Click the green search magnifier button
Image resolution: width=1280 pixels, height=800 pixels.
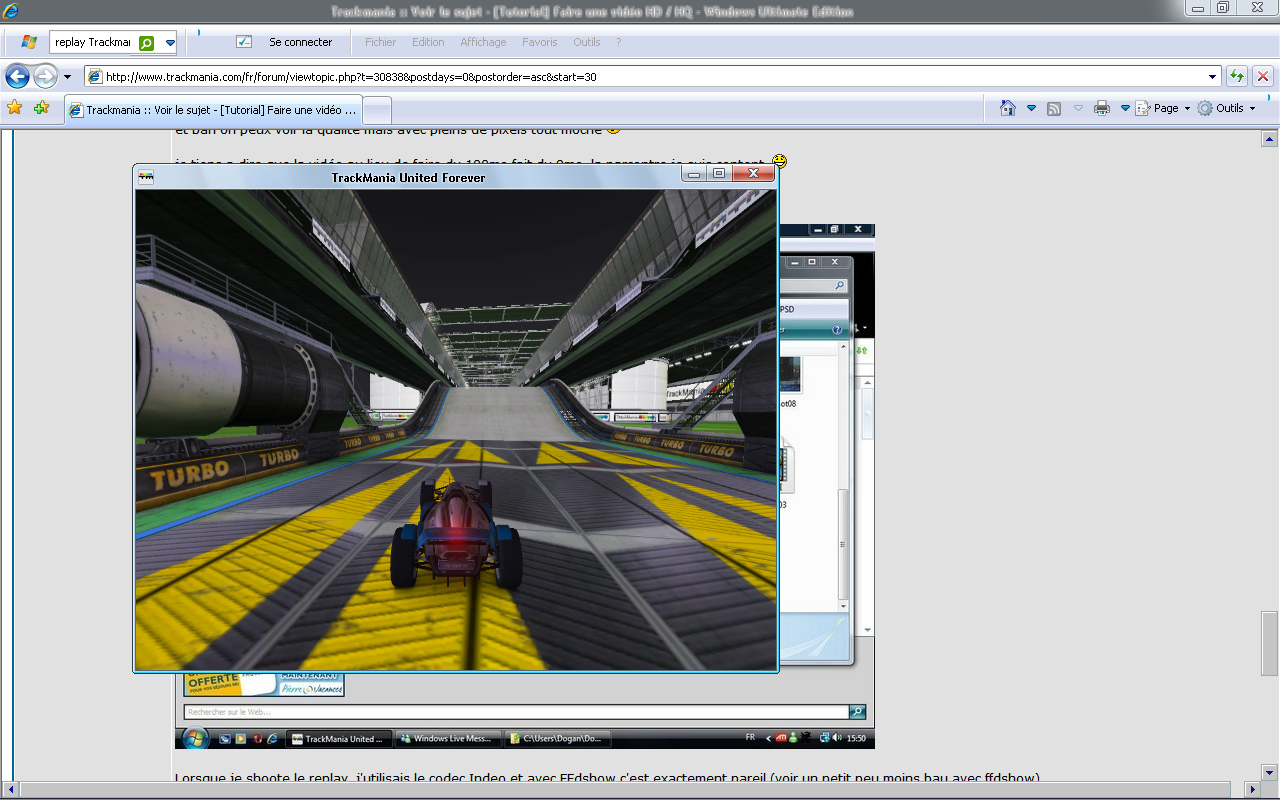pyautogui.click(x=147, y=43)
